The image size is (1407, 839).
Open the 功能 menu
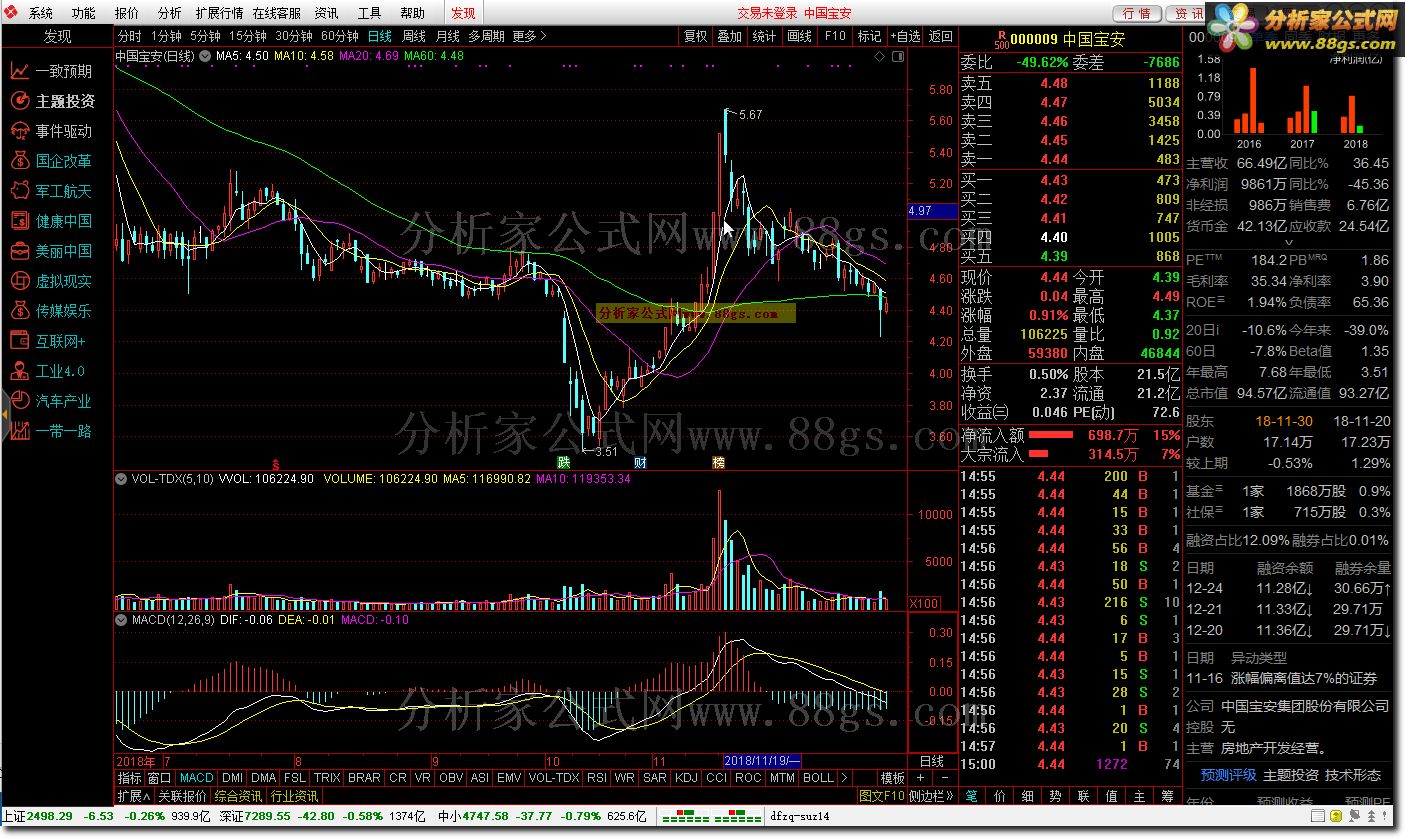pos(84,13)
